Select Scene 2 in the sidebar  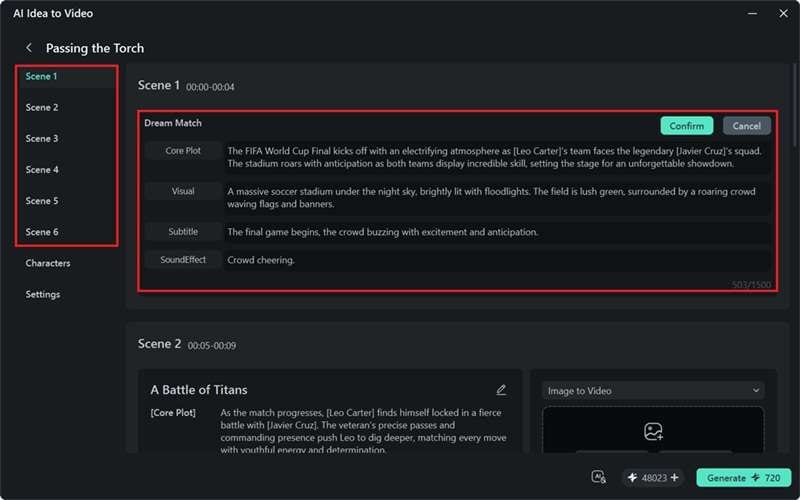42,107
